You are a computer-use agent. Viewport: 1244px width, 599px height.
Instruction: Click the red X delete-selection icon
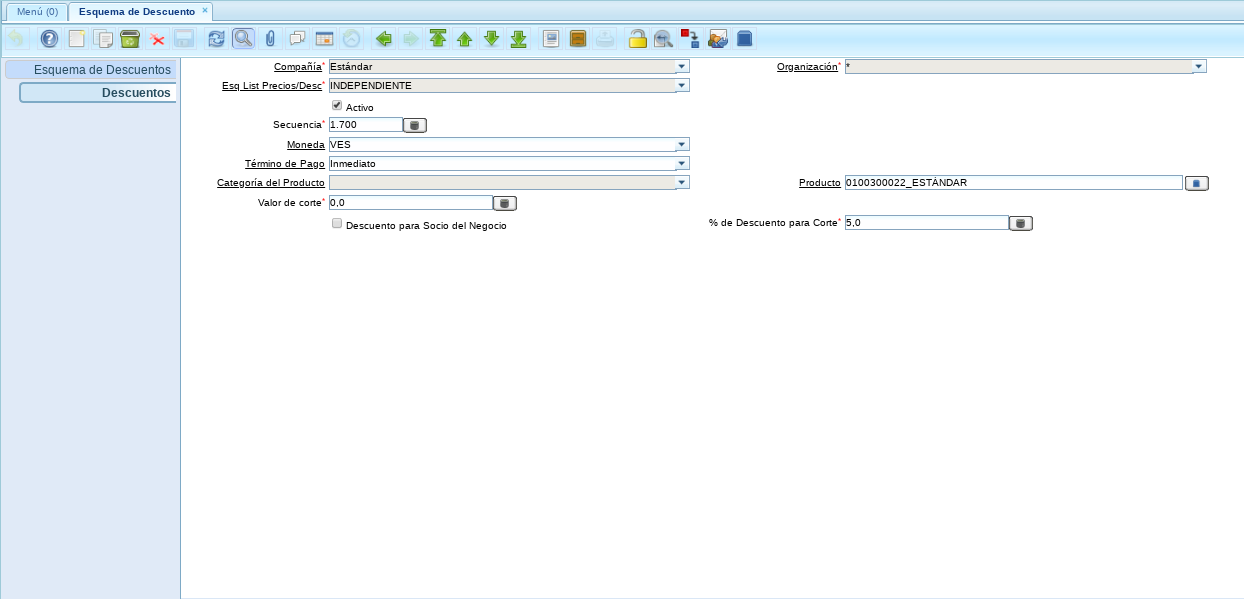(x=157, y=39)
